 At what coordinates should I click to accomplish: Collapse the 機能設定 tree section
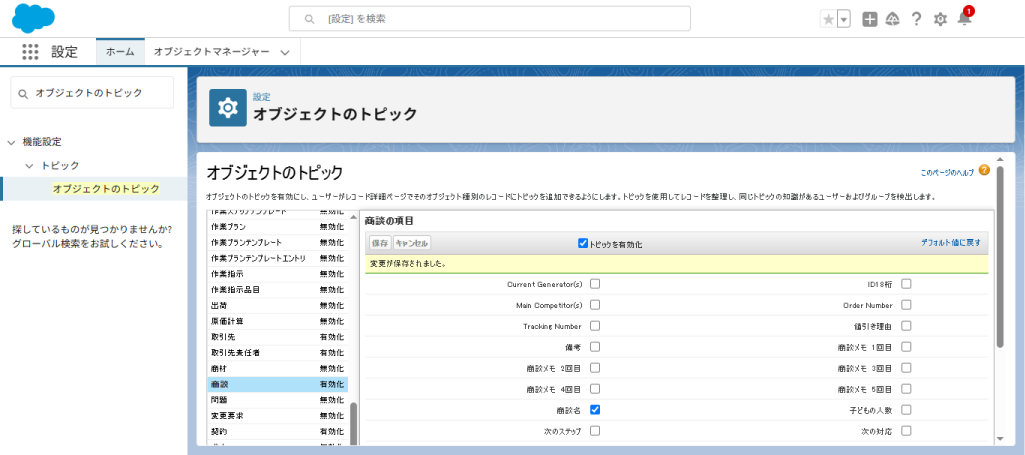pos(11,142)
